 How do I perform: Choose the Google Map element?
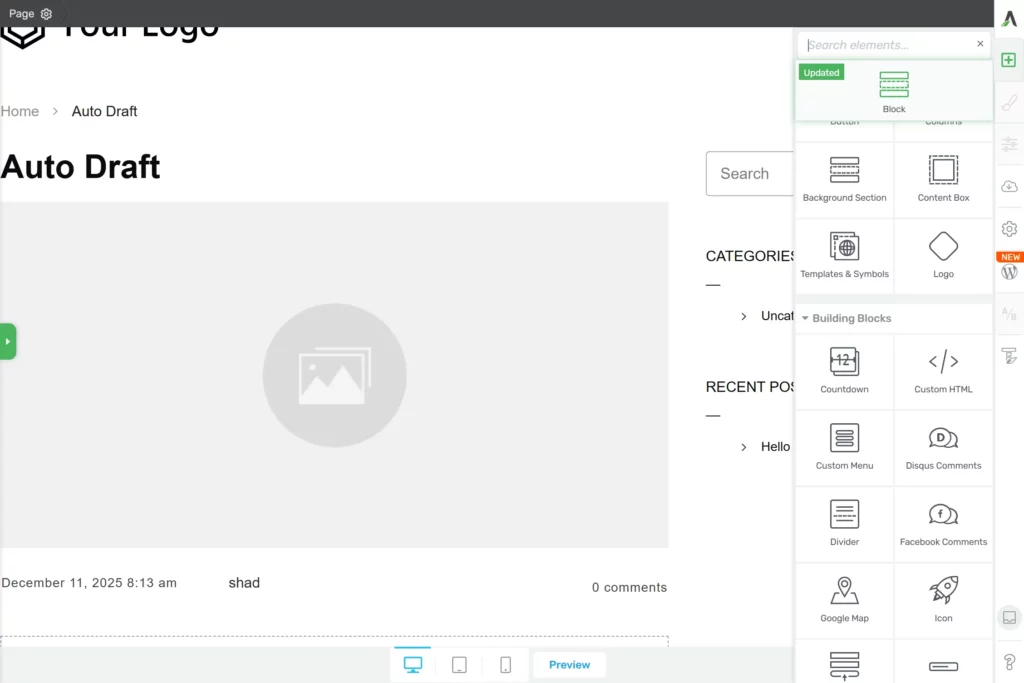(844, 600)
